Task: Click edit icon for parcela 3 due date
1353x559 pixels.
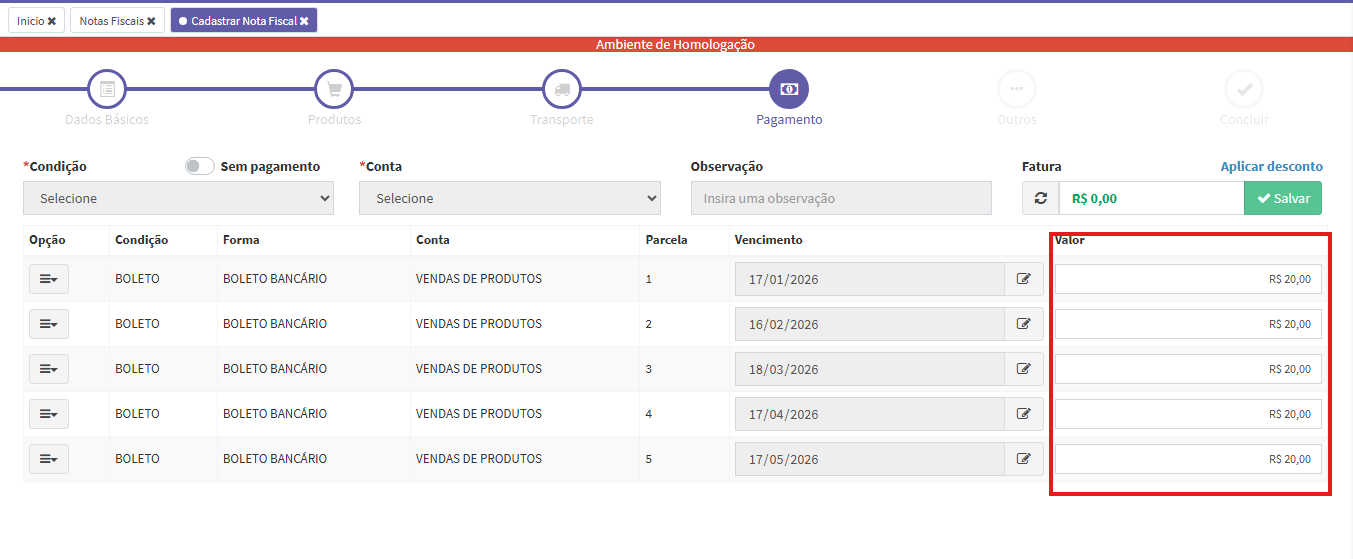Action: (x=1023, y=369)
